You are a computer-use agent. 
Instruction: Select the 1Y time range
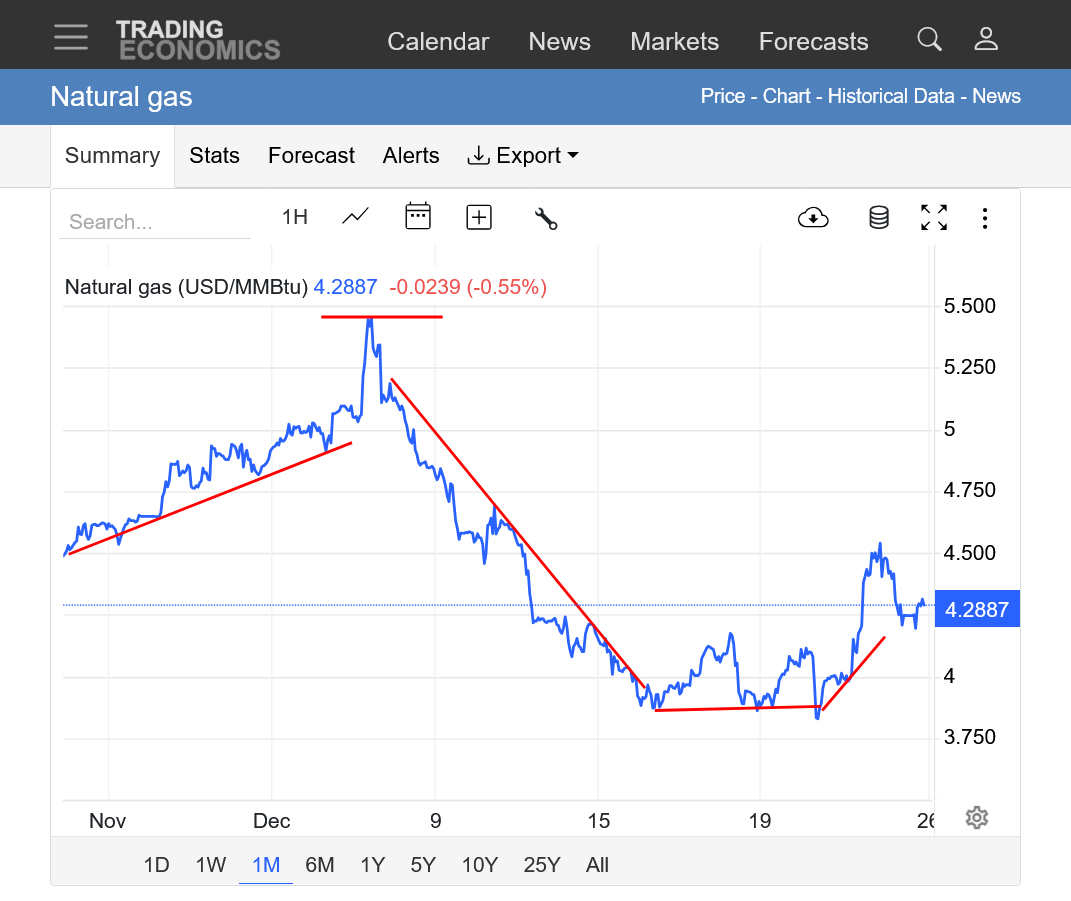(372, 865)
